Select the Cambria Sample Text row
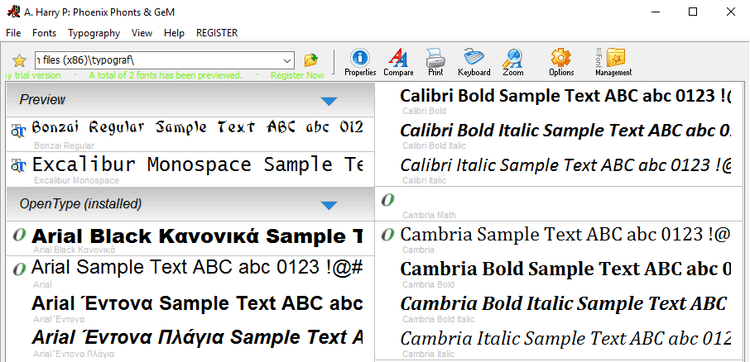The height and width of the screenshot is (362, 750). (560, 239)
